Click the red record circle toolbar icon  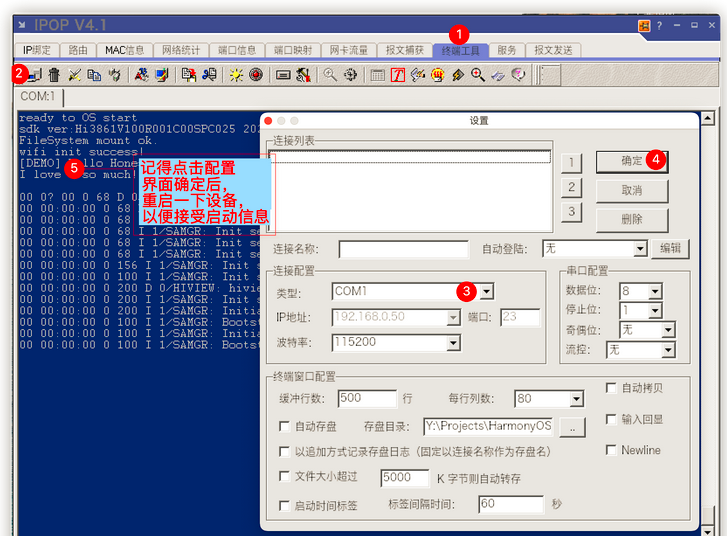256,75
